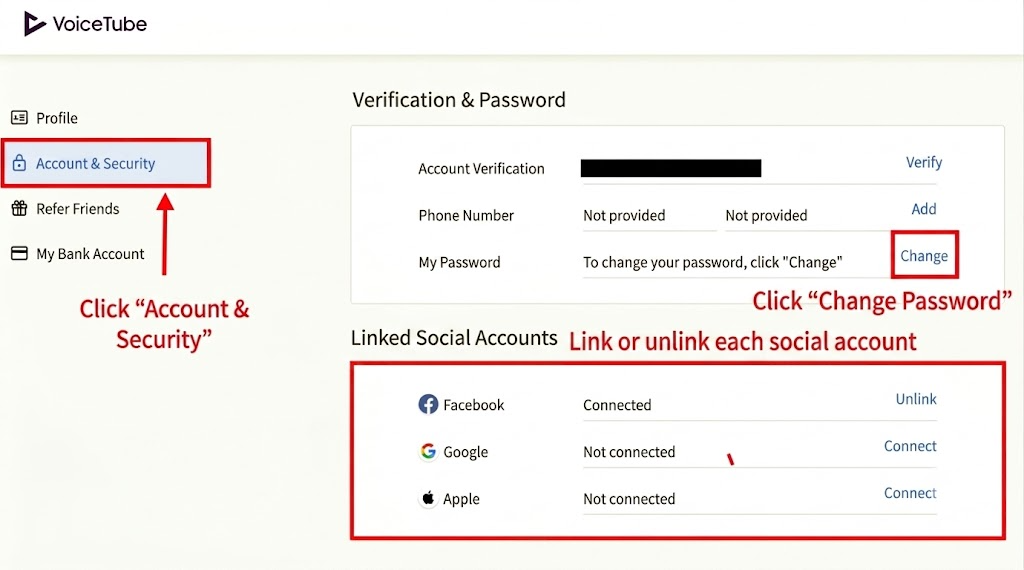Select Account & Security in sidebar

[106, 163]
